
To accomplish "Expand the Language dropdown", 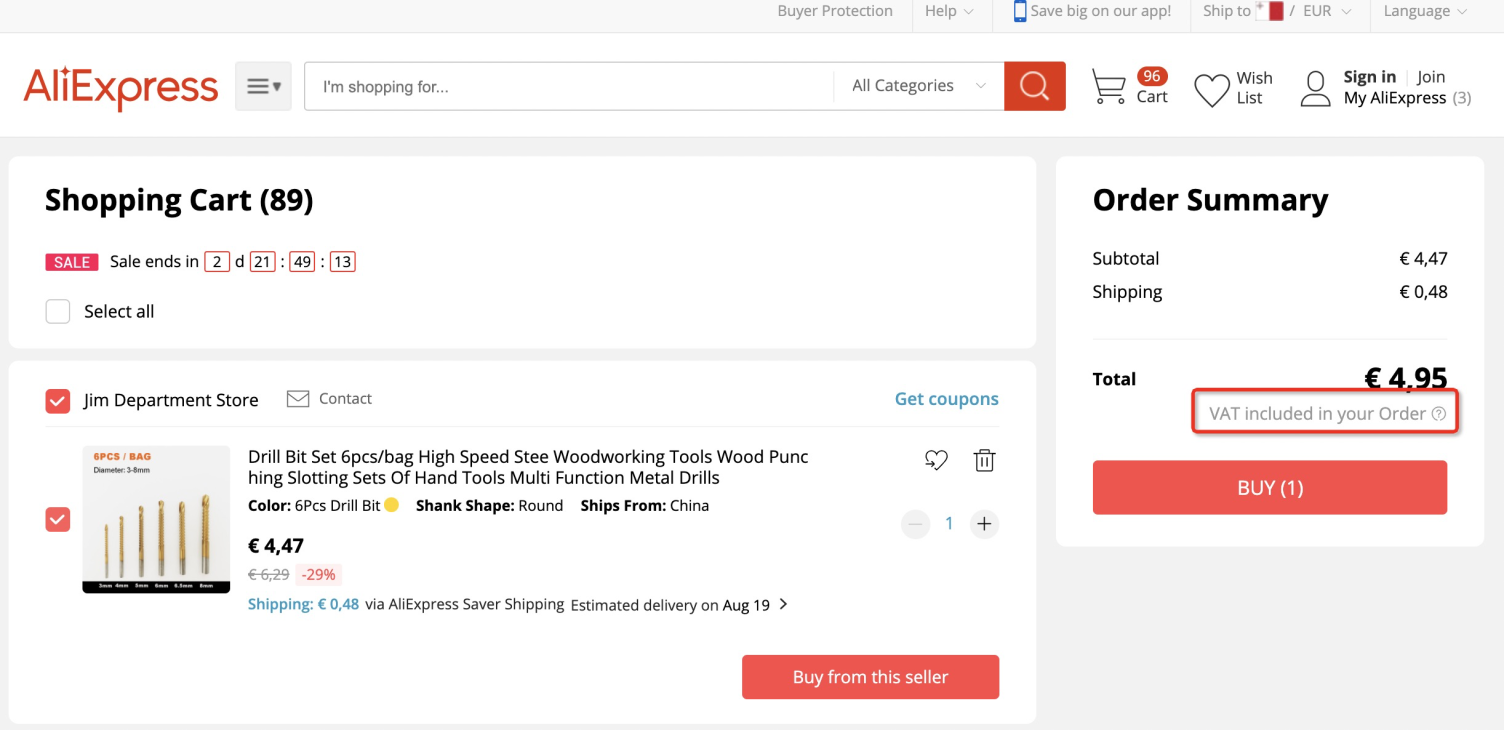I will 1425,11.
